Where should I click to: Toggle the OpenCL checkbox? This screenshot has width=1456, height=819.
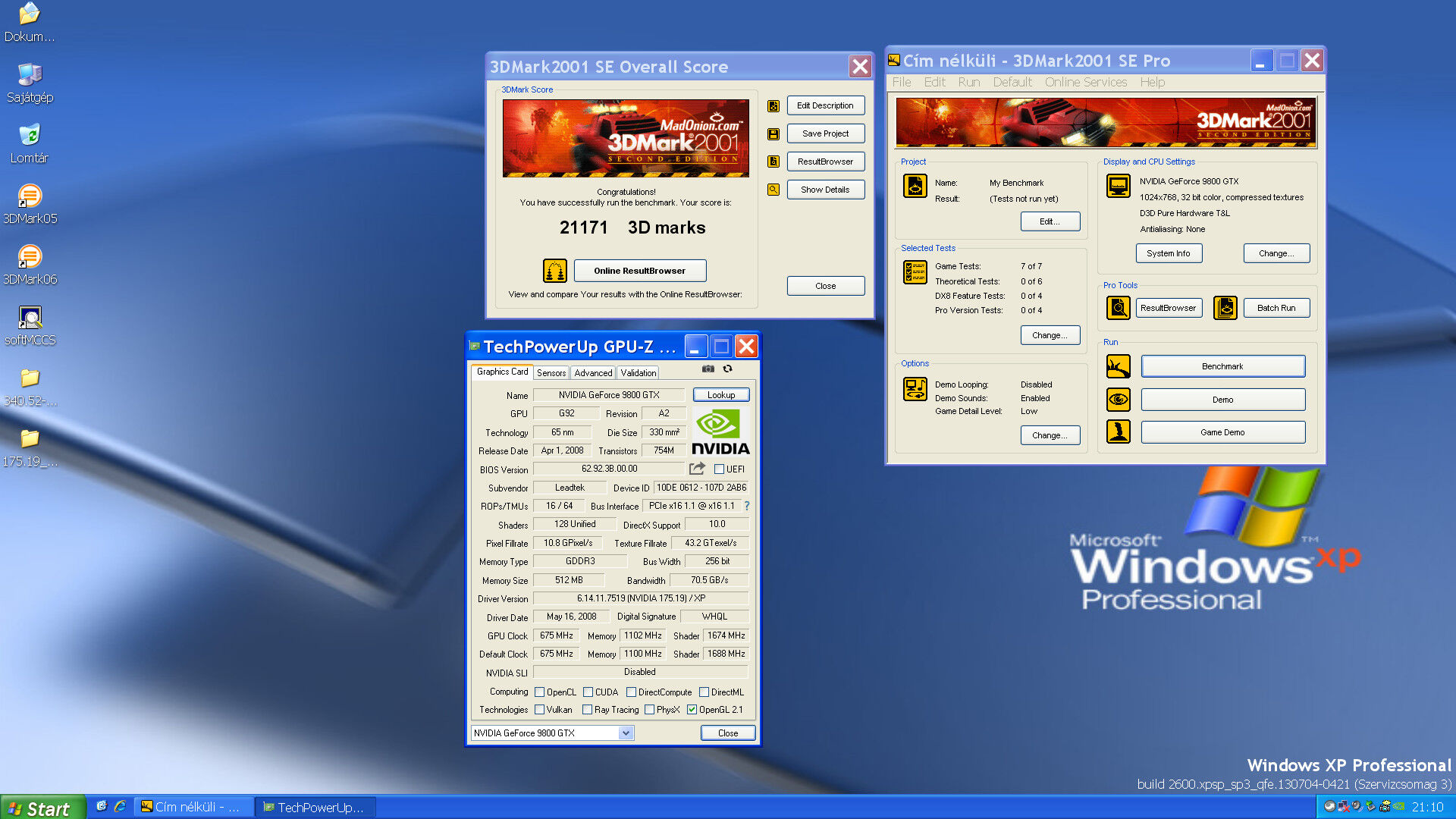pyautogui.click(x=540, y=692)
